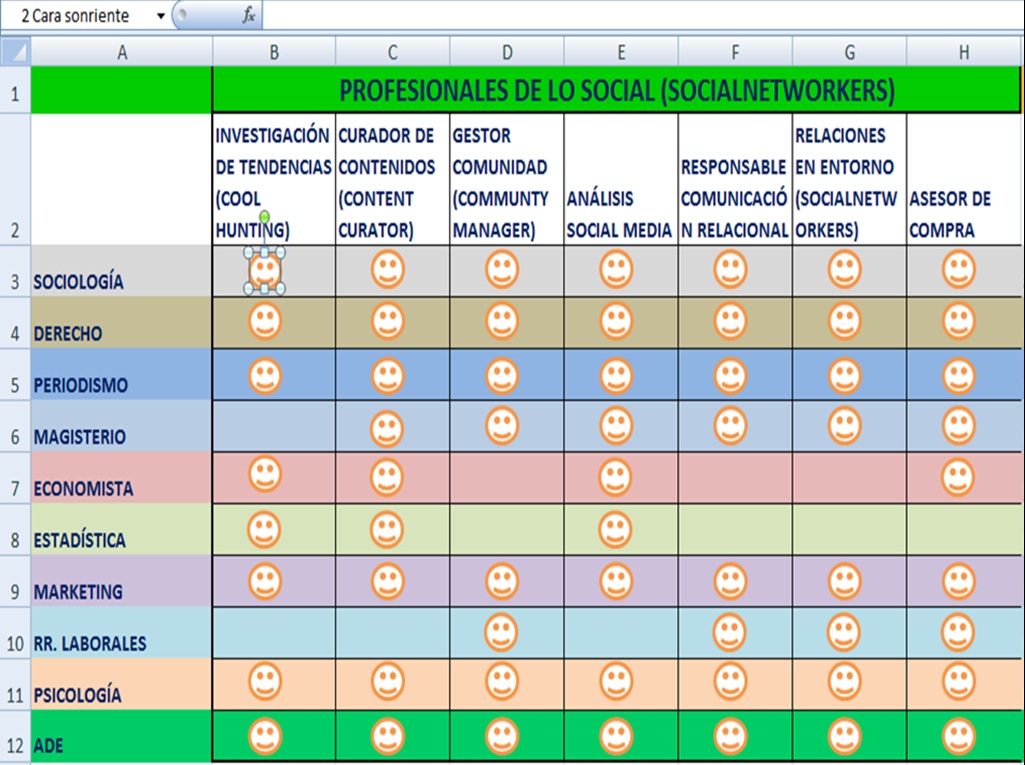Viewport: 1025px width, 765px height.
Task: Click the 'RESPONSABLE COMUNICACIÓN RELACIONAL' header cell
Action: click(x=735, y=180)
